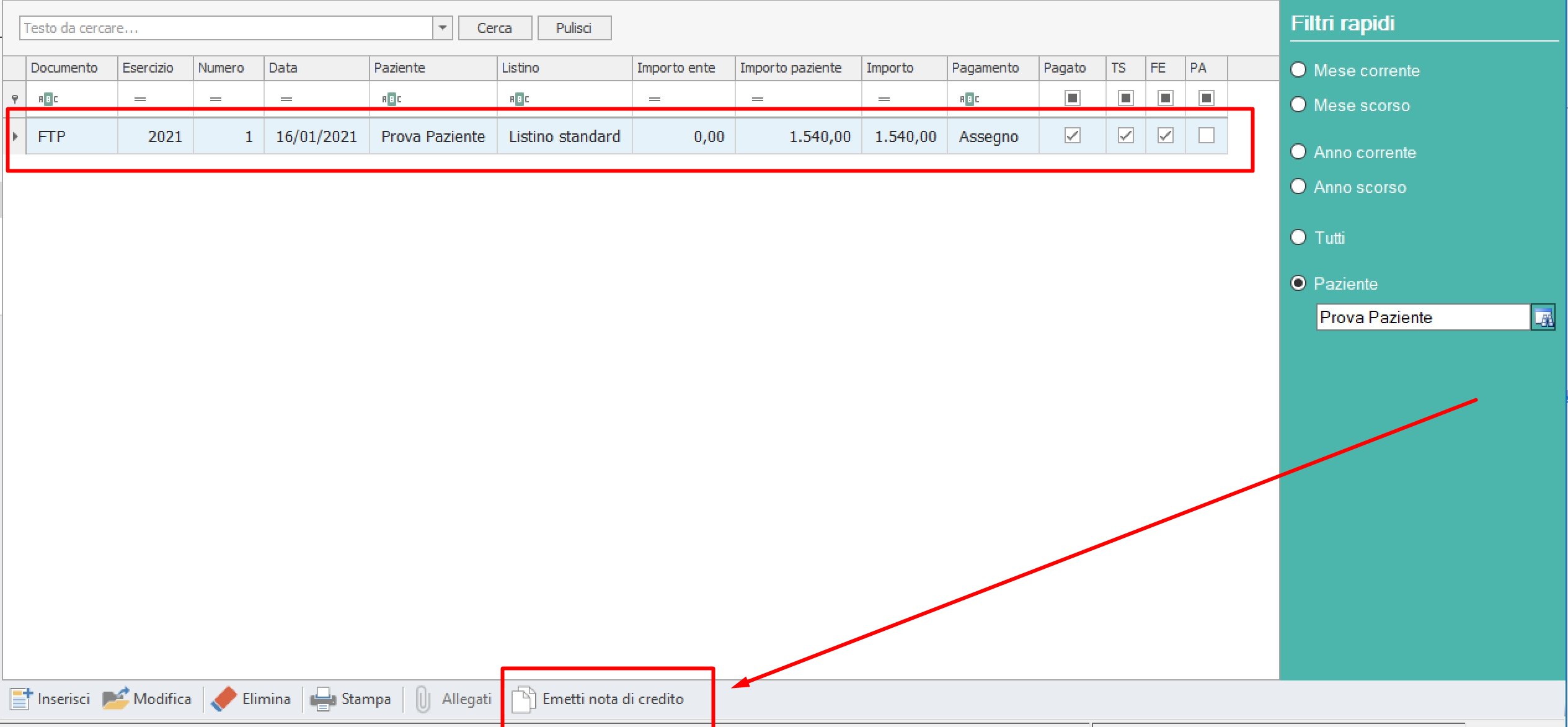Open Allegati paperclip attachments

tap(423, 699)
